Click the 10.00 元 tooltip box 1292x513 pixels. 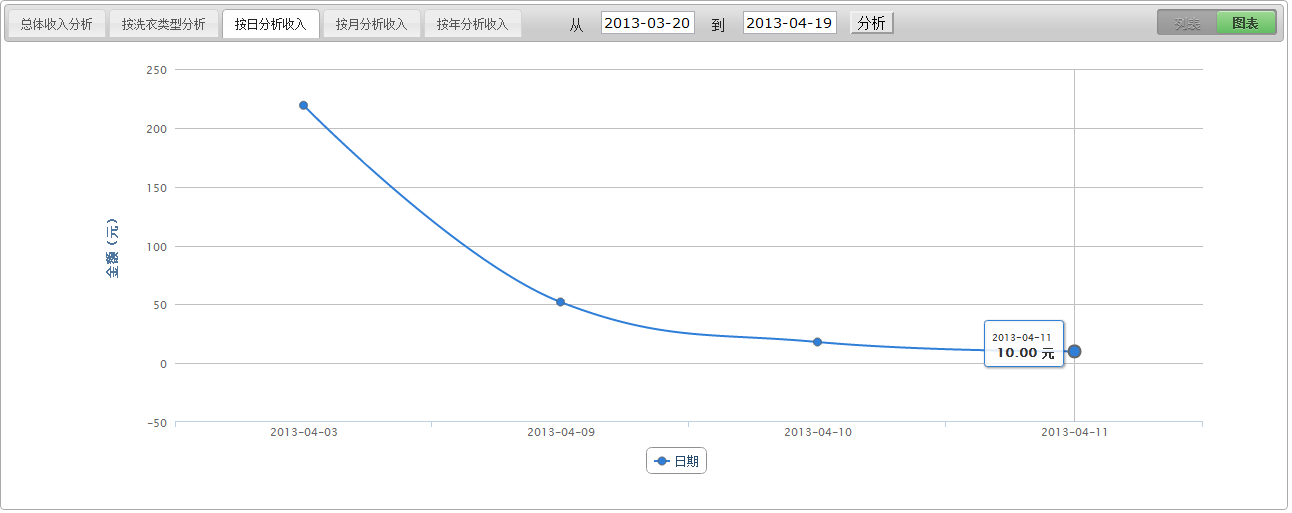pyautogui.click(x=1023, y=345)
